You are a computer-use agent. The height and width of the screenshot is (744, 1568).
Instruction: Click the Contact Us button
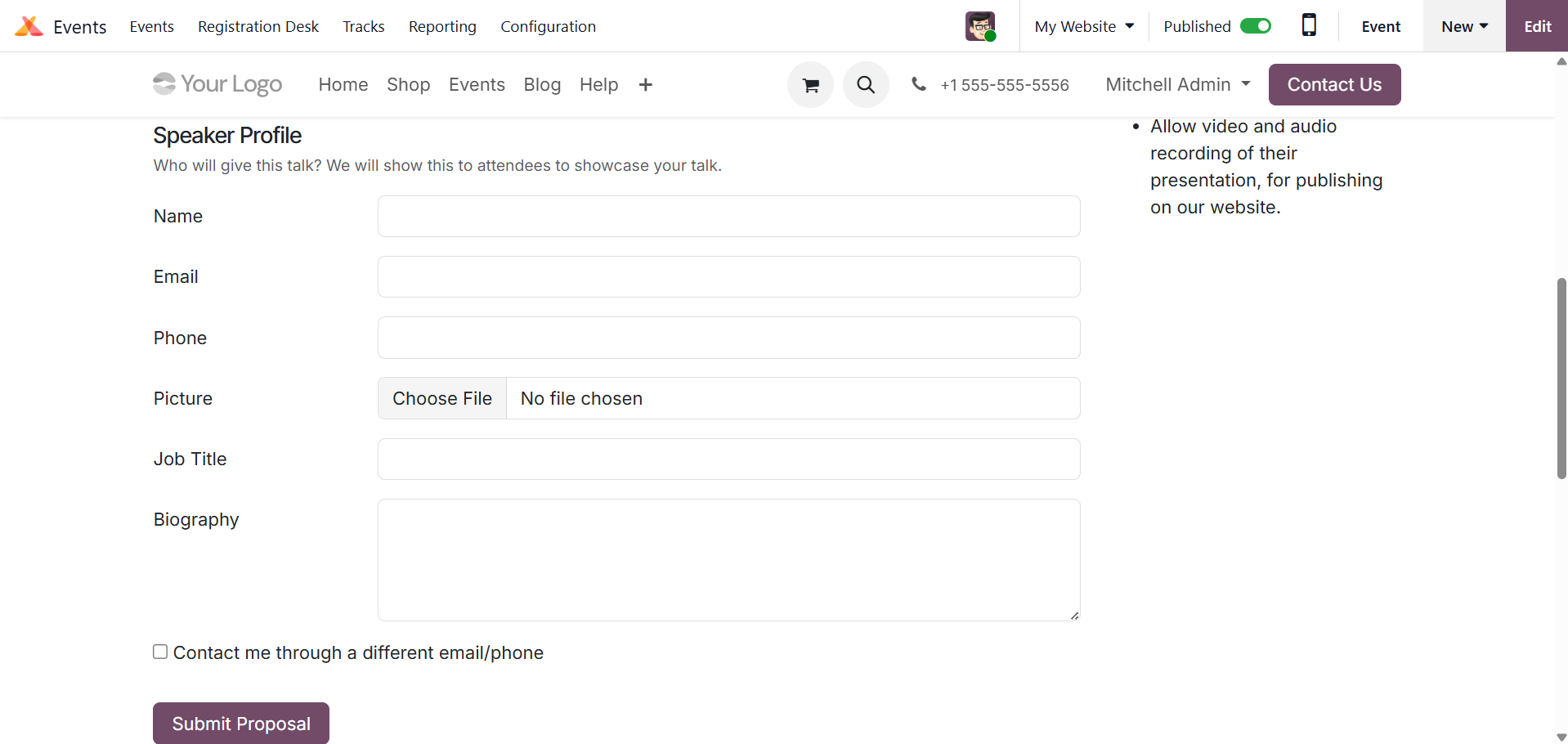[1334, 85]
